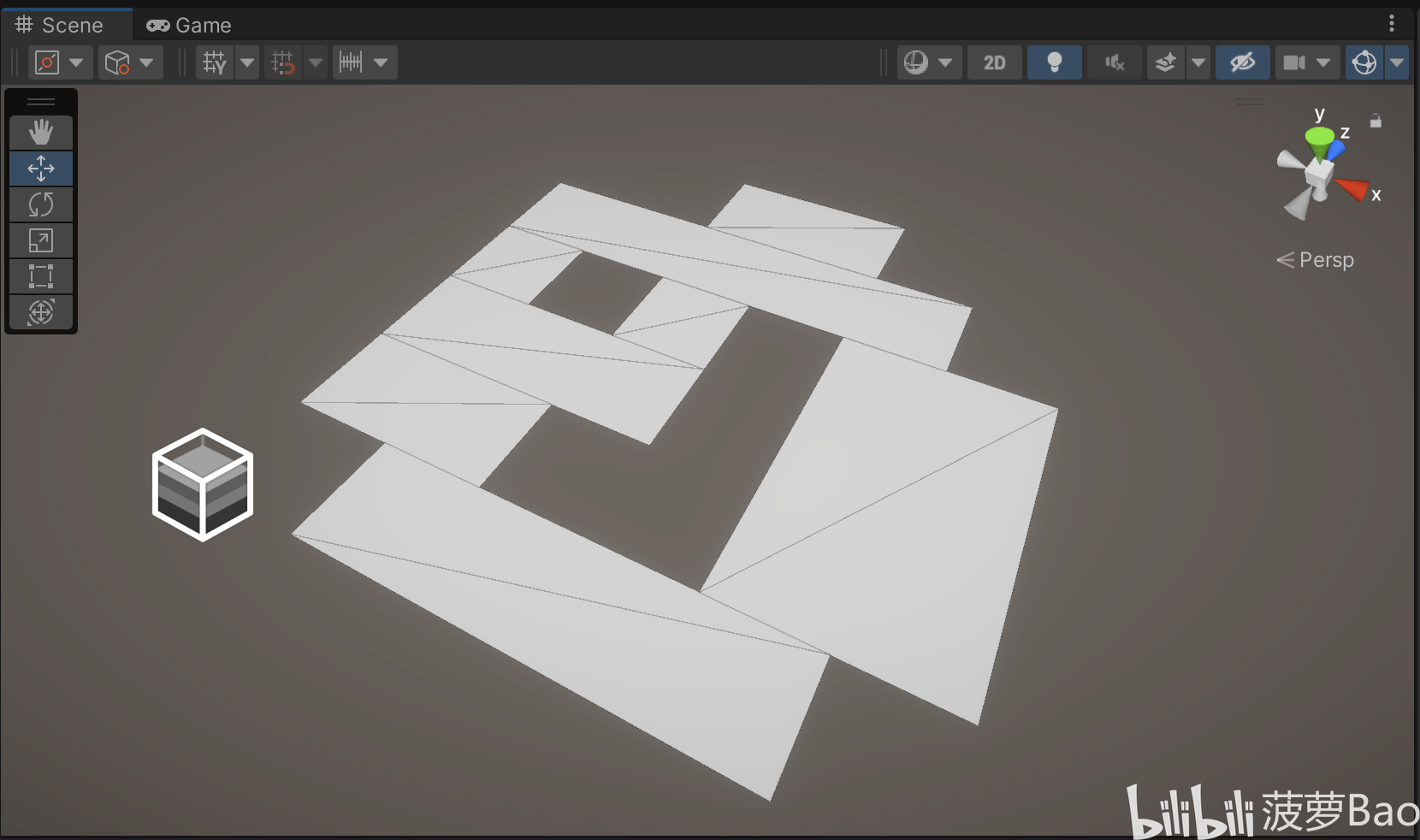This screenshot has height=840, width=1420.
Task: Open the three-dot scene view options menu
Action: click(x=1392, y=23)
